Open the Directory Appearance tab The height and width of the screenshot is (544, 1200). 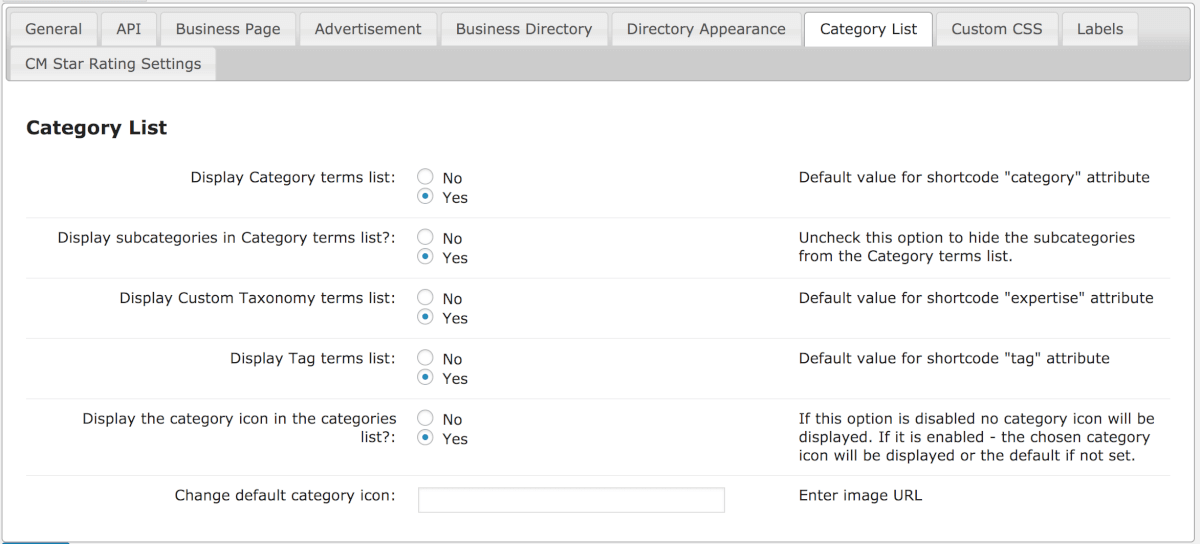[706, 29]
